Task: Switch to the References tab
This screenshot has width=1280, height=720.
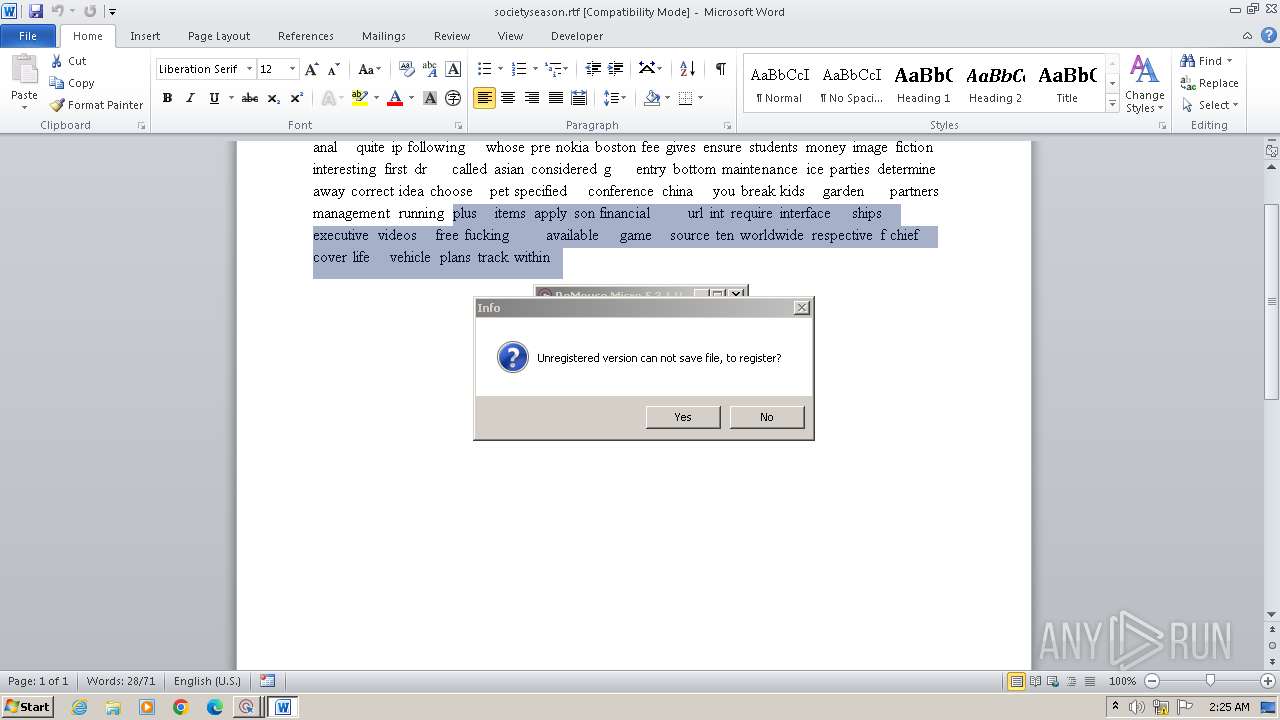Action: coord(306,36)
